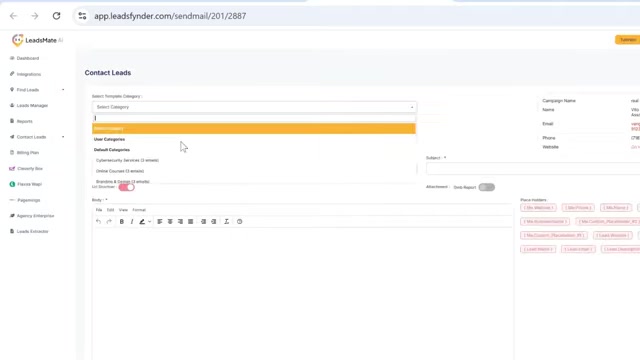
Task: Expand the Find Leads sidebar submenu
Action: tap(63, 90)
